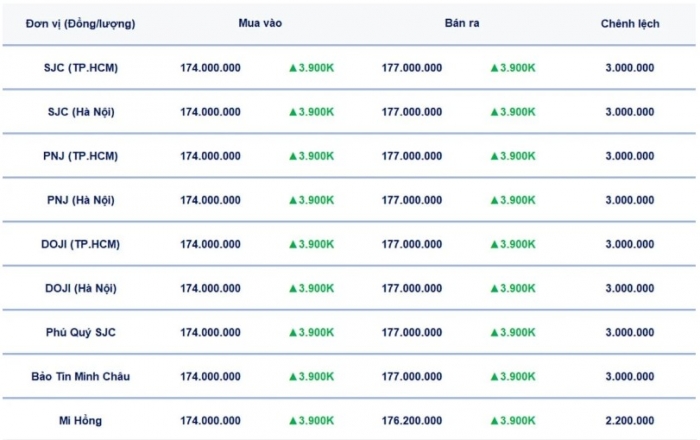Click the 2.200.000 difference value
700x440 pixels.
630,421
